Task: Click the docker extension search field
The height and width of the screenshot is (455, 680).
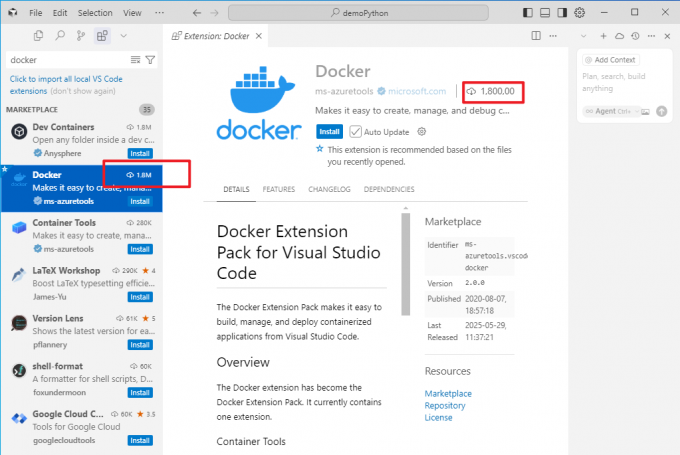Action: [67, 60]
